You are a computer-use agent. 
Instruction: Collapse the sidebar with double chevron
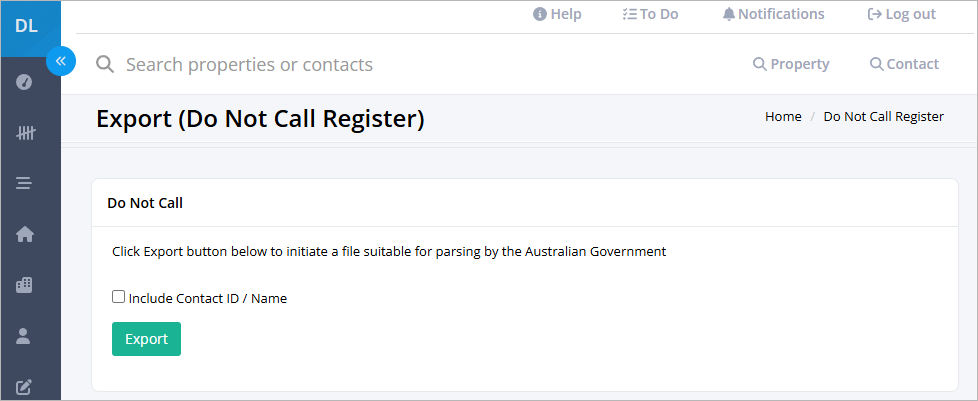coord(61,61)
